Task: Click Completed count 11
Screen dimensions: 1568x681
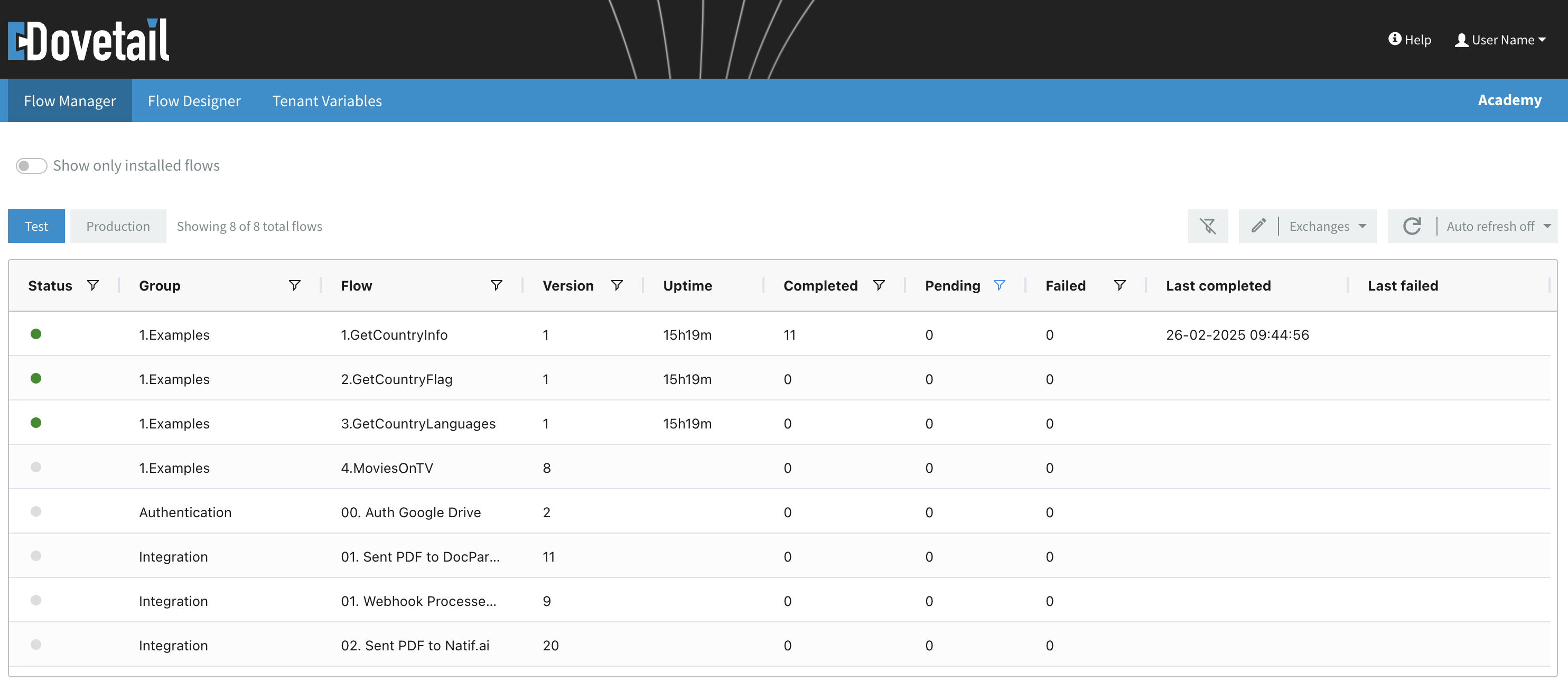Action: tap(789, 335)
